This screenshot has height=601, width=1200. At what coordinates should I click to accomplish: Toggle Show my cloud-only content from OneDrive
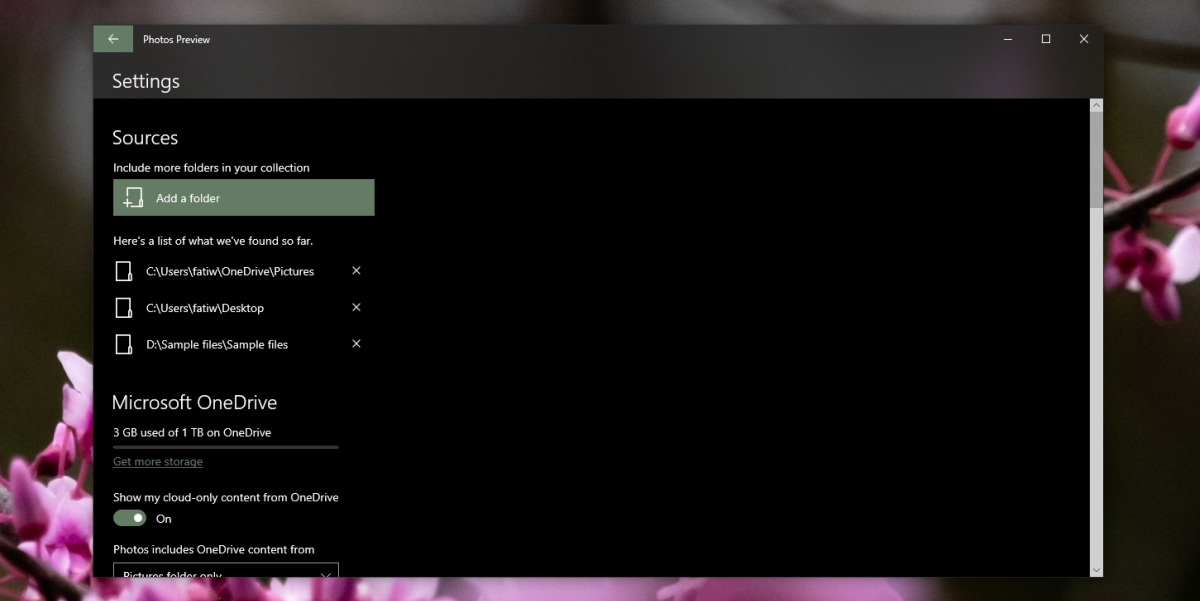click(x=130, y=518)
